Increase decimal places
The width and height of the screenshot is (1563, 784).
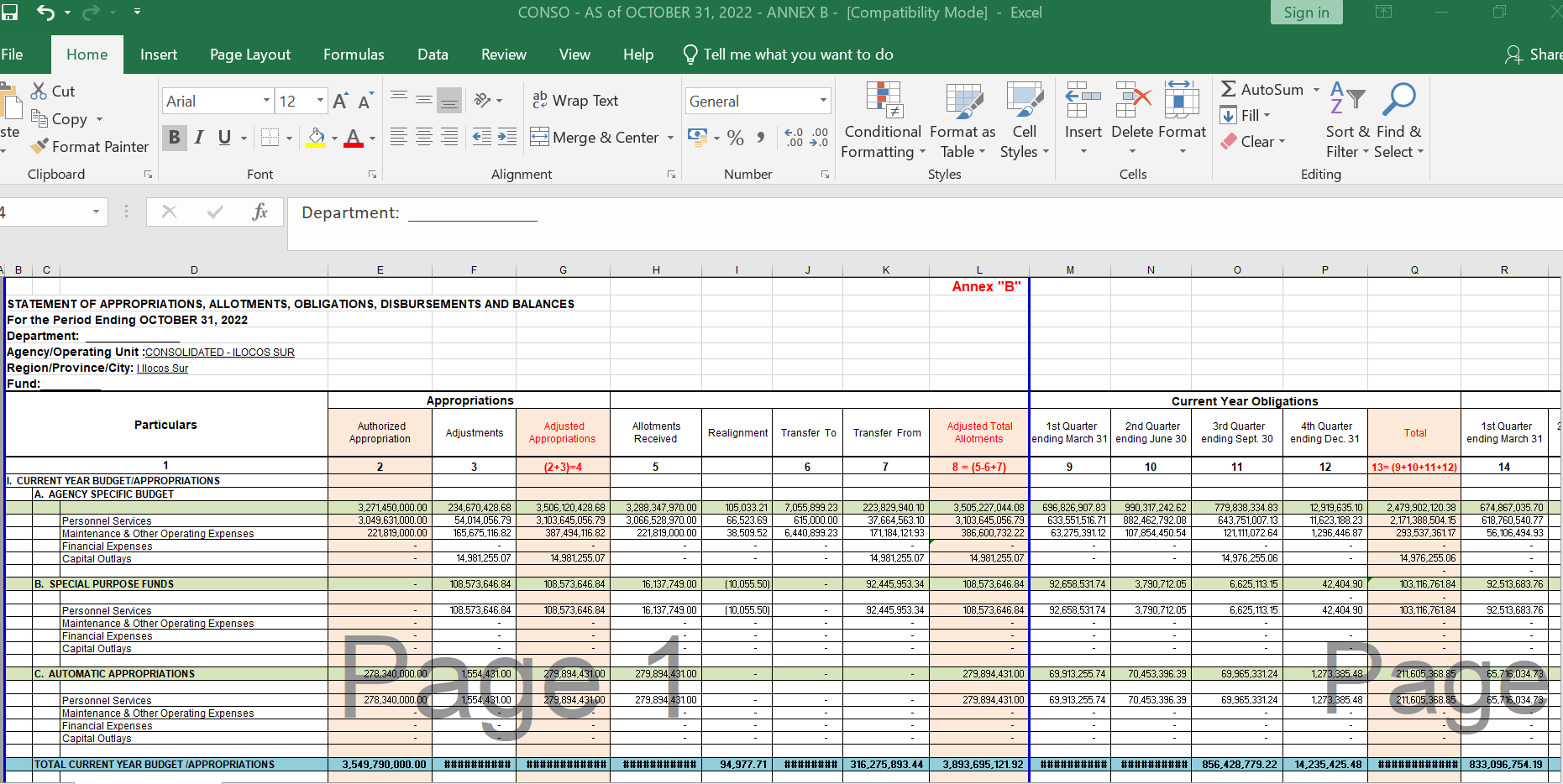point(794,138)
